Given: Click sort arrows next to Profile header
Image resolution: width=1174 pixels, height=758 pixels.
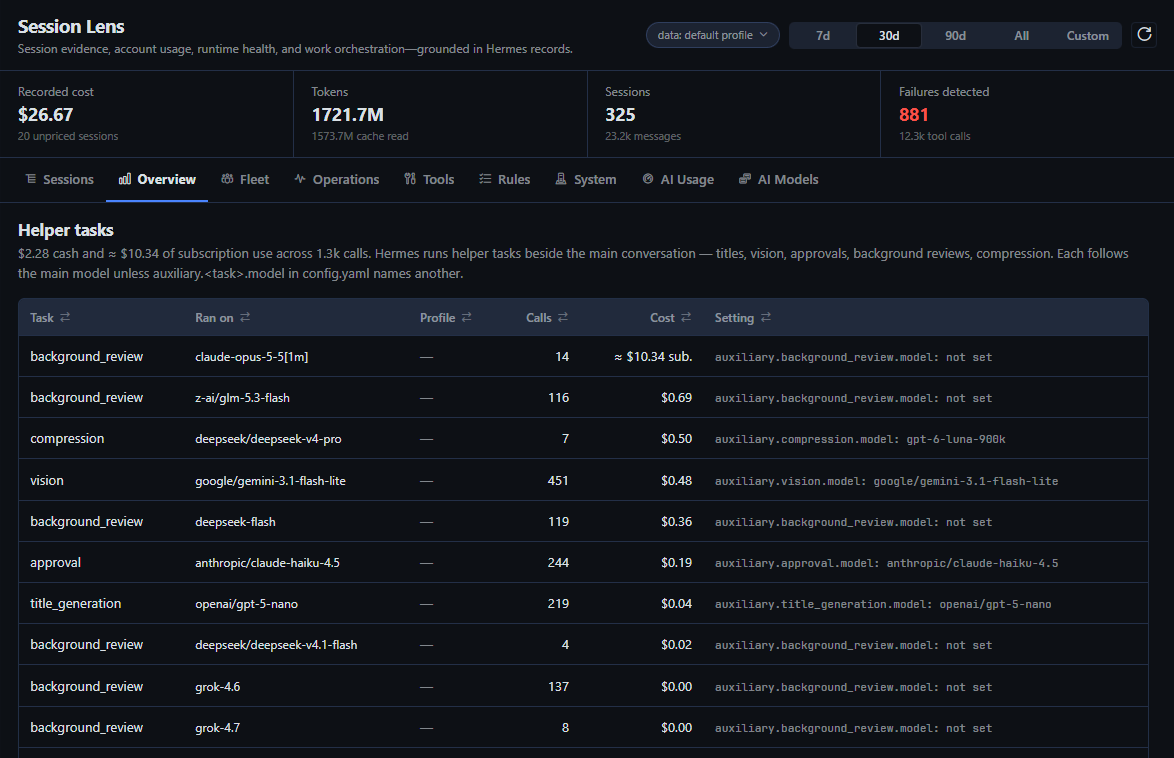Looking at the screenshot, I should coord(466,318).
